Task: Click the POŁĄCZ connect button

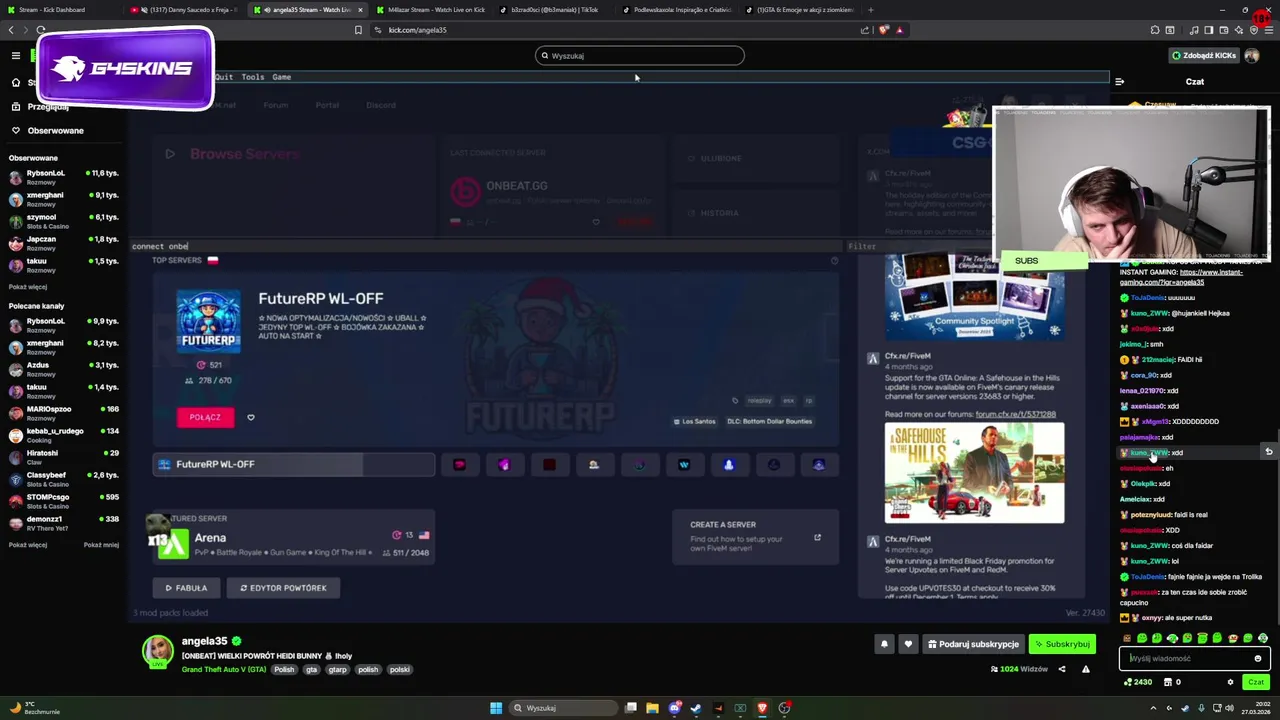Action: (x=205, y=417)
